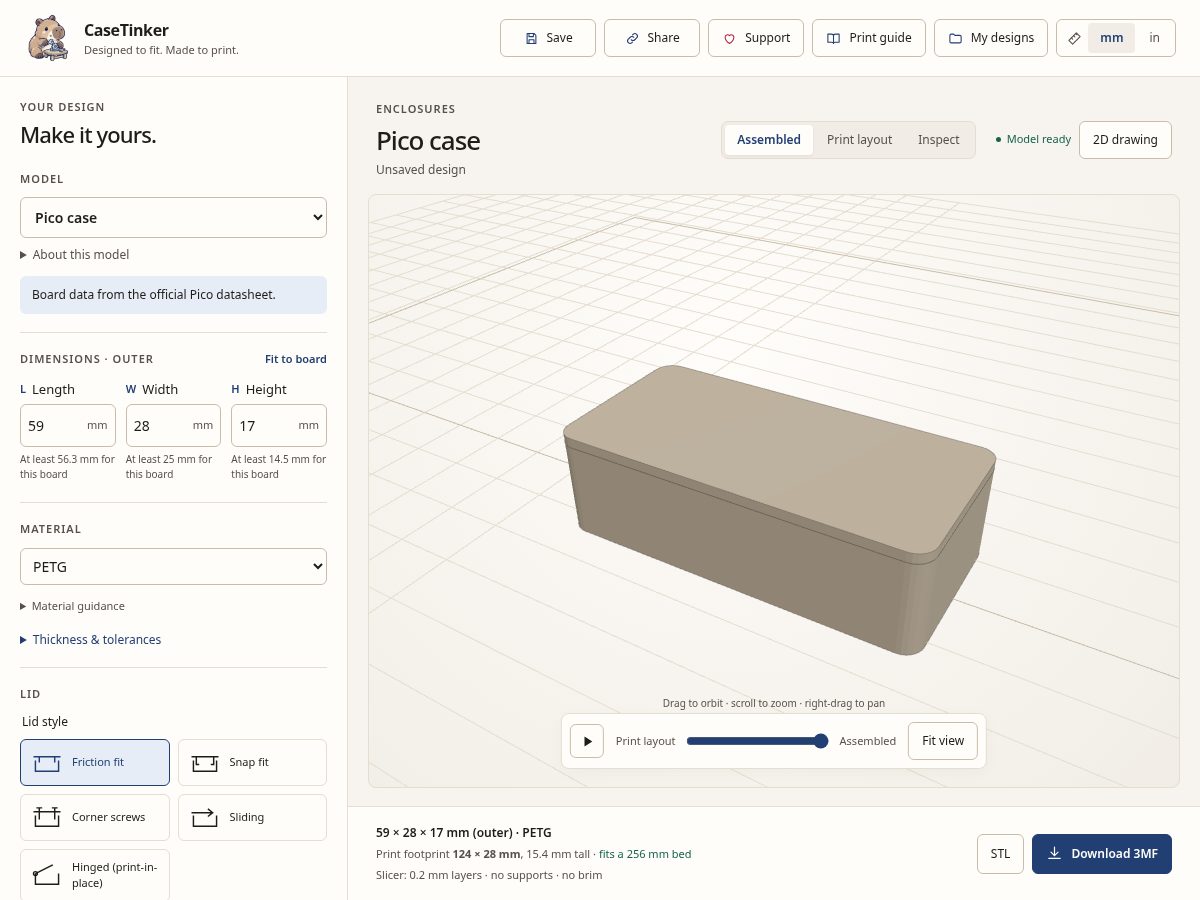The width and height of the screenshot is (1200, 900).
Task: Choose the Hinged print-in-place lid style
Action: [95, 875]
